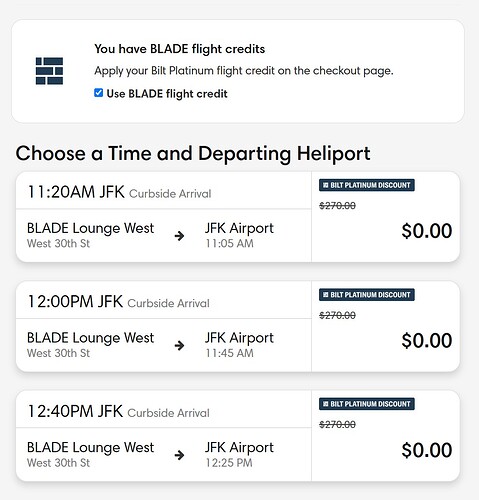This screenshot has height=500, width=479.
Task: Click arrow icon in the 11:20AM flight card
Action: coord(179,236)
